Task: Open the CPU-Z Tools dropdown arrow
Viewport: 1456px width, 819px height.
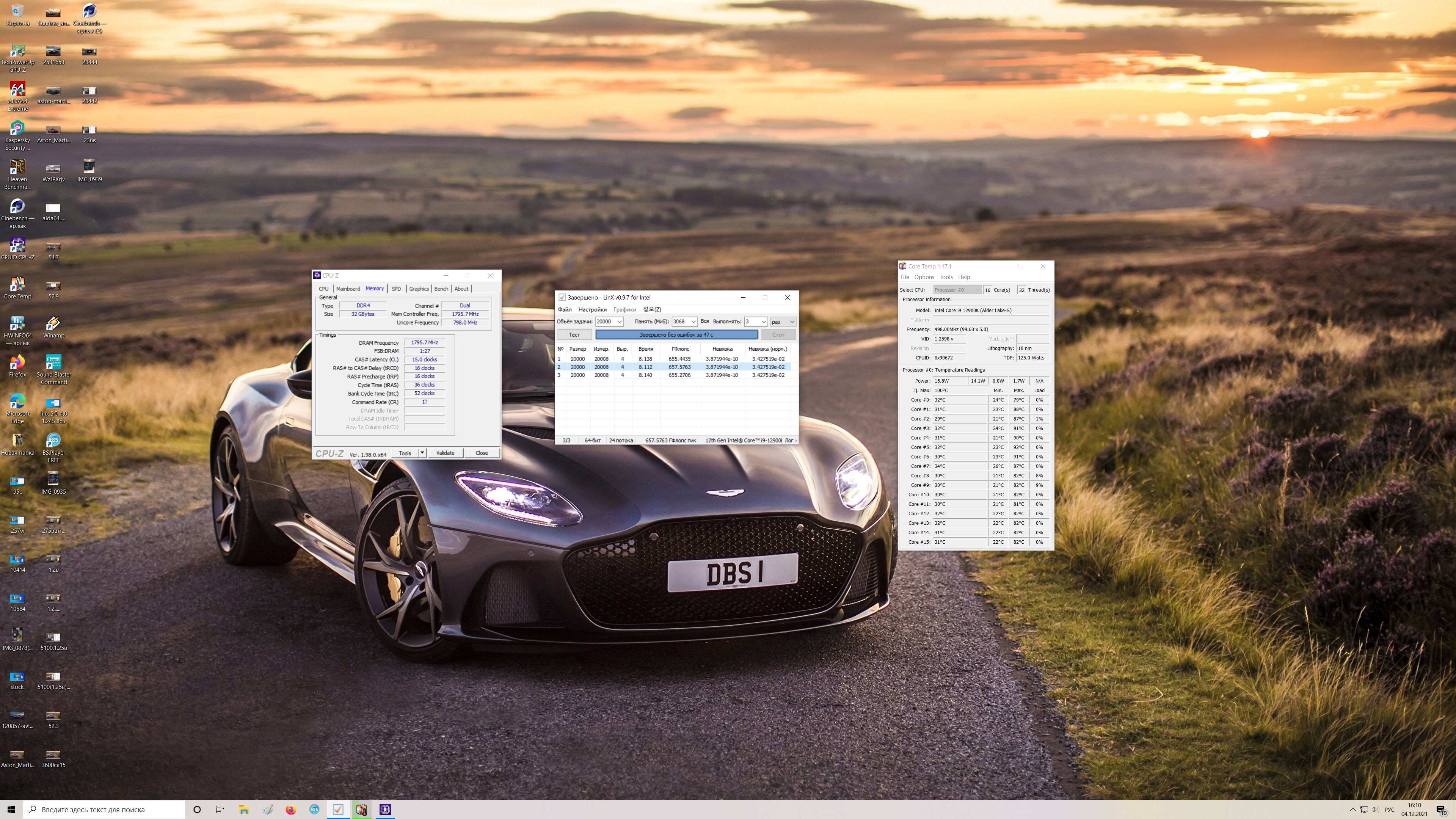Action: 422,453
